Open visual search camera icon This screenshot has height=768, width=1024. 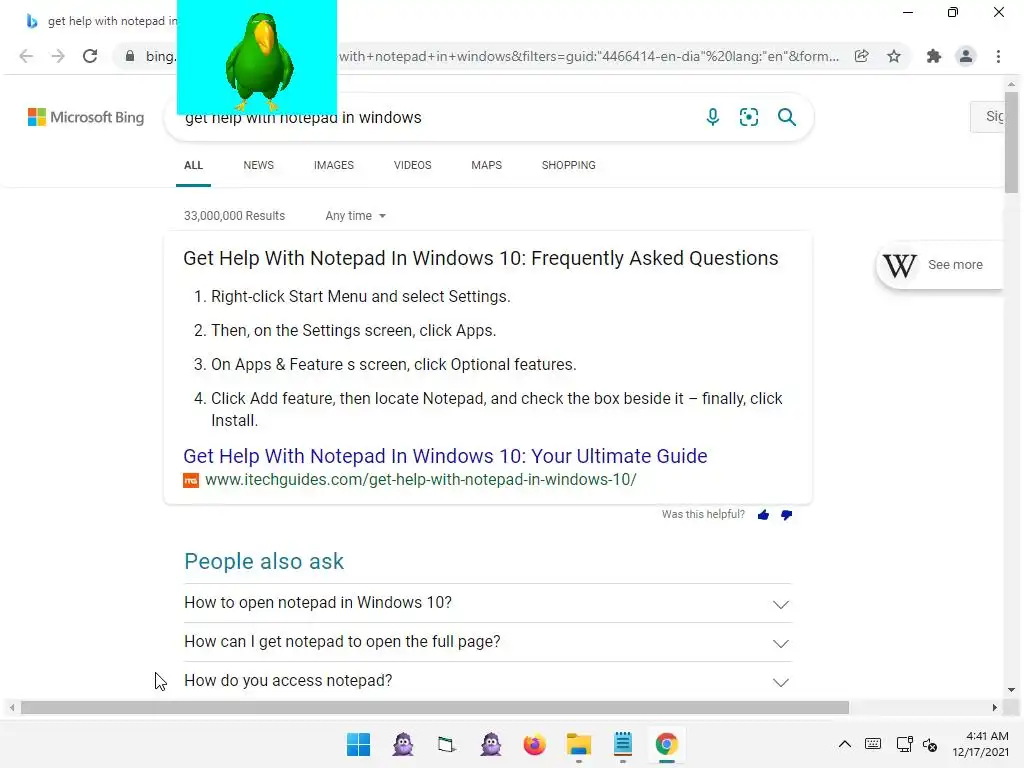click(749, 117)
